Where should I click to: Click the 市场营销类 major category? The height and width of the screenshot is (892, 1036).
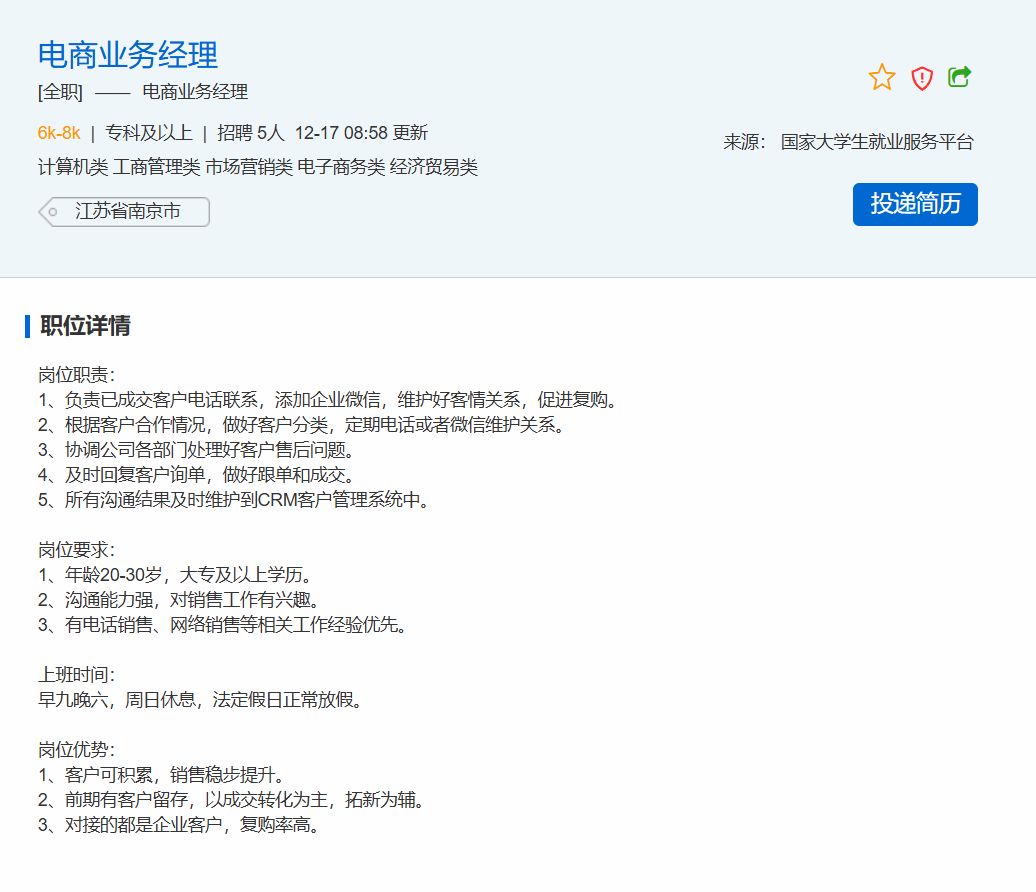tap(248, 167)
